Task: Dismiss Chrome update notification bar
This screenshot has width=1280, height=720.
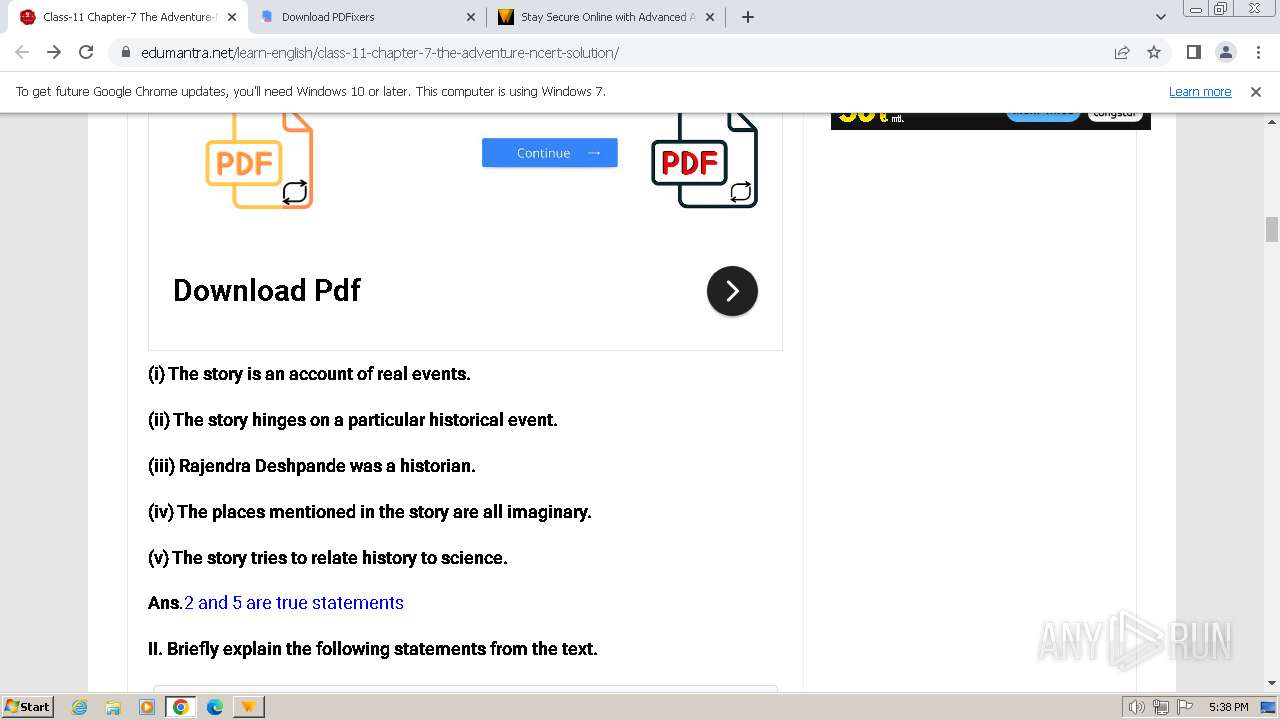Action: [x=1256, y=91]
